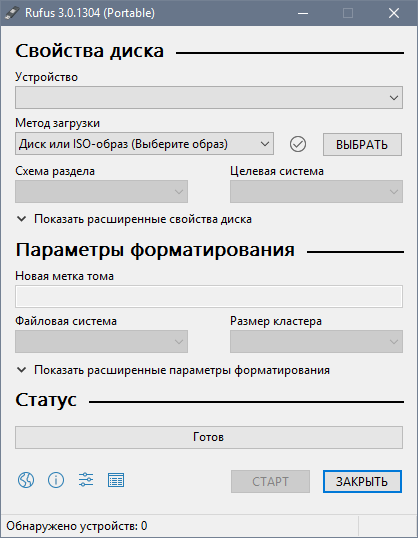Click the checksum checkmark circle icon

(298, 144)
